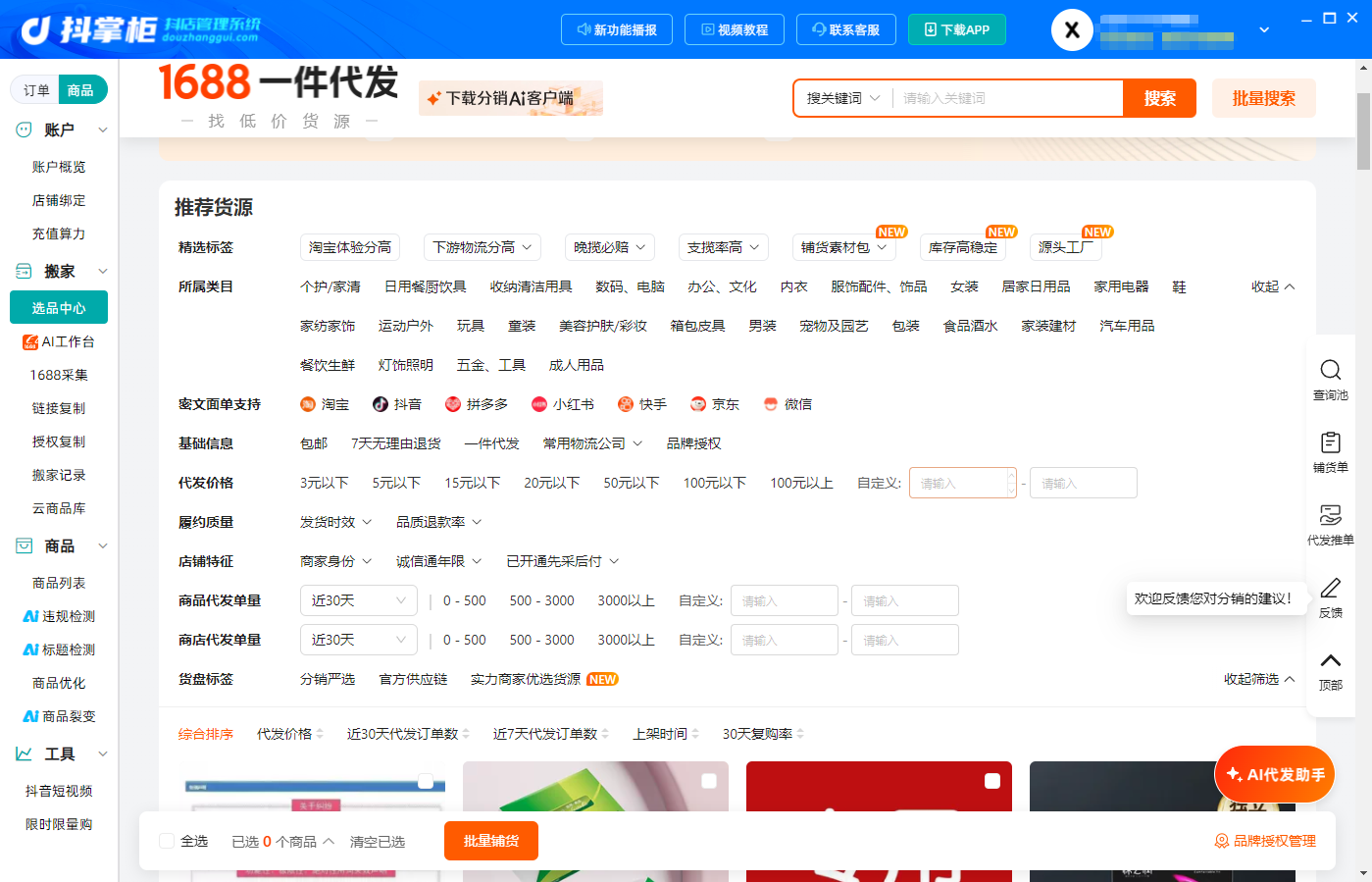
Task: Select 选品中心 in the sidebar
Action: click(x=59, y=308)
